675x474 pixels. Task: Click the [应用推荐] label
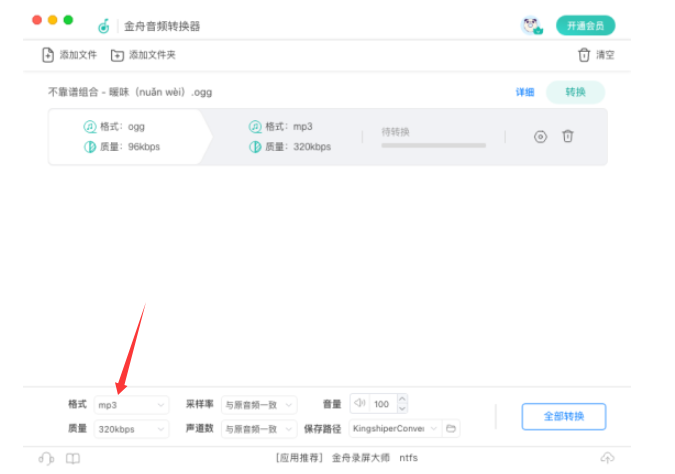pyautogui.click(x=299, y=458)
